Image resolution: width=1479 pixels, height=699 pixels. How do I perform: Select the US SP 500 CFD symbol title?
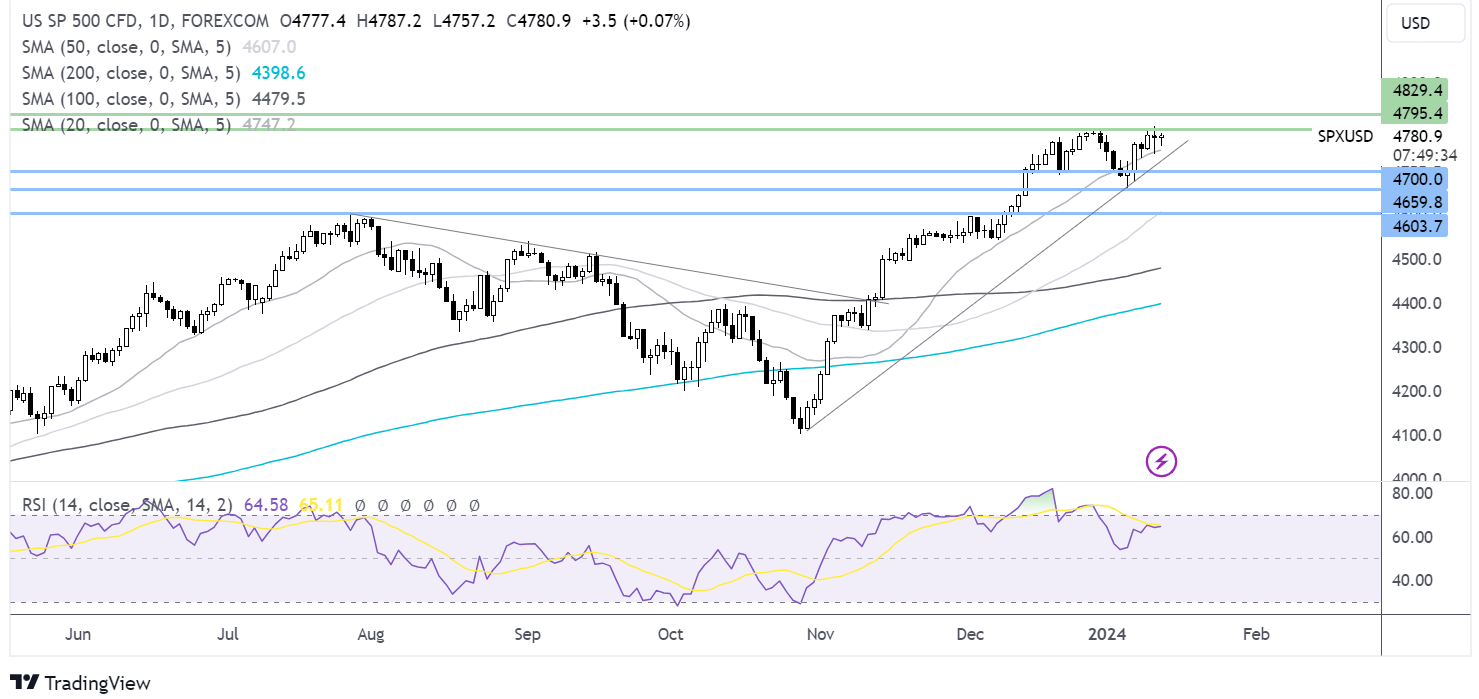(145, 21)
